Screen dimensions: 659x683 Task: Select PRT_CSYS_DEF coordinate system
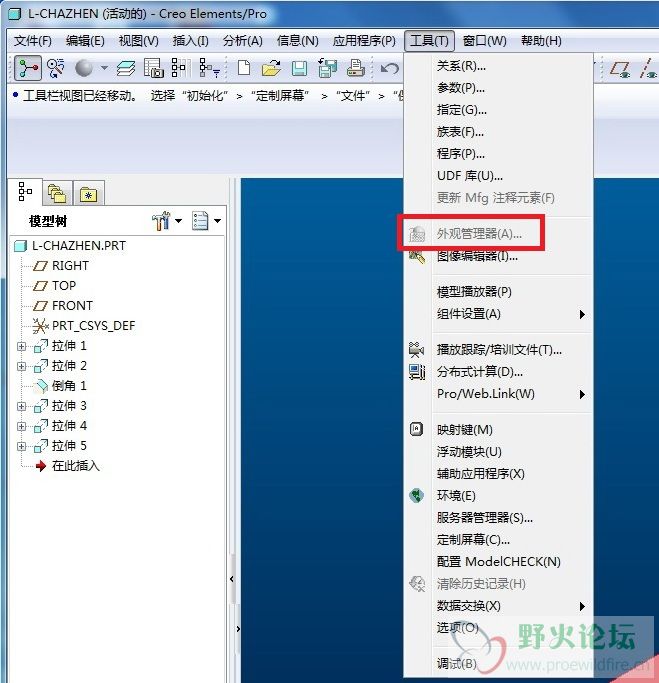pyautogui.click(x=84, y=326)
